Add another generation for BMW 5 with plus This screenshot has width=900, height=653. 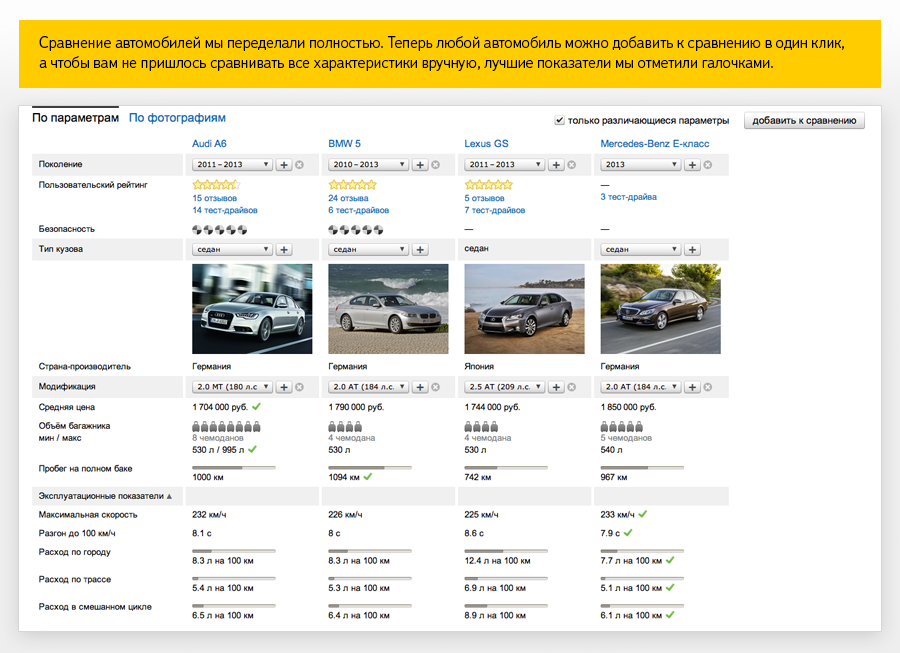click(420, 165)
